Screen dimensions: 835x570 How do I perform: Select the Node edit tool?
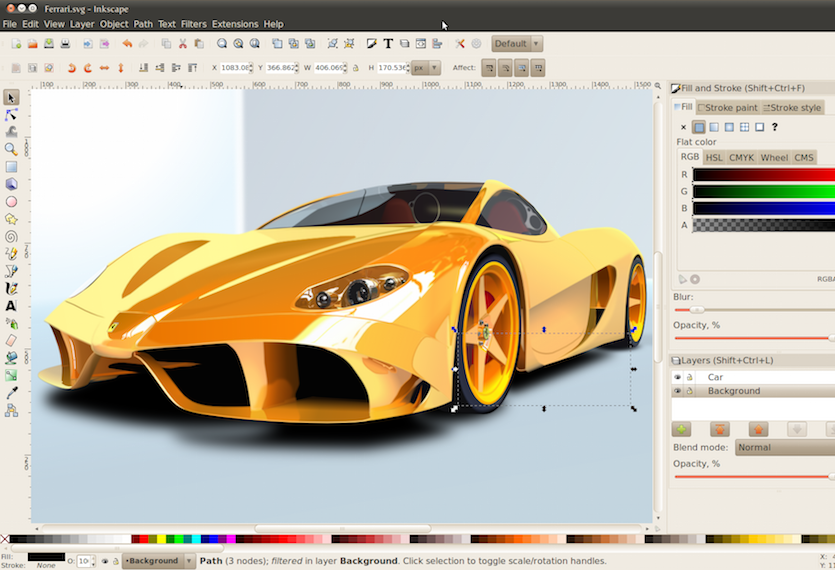point(11,115)
